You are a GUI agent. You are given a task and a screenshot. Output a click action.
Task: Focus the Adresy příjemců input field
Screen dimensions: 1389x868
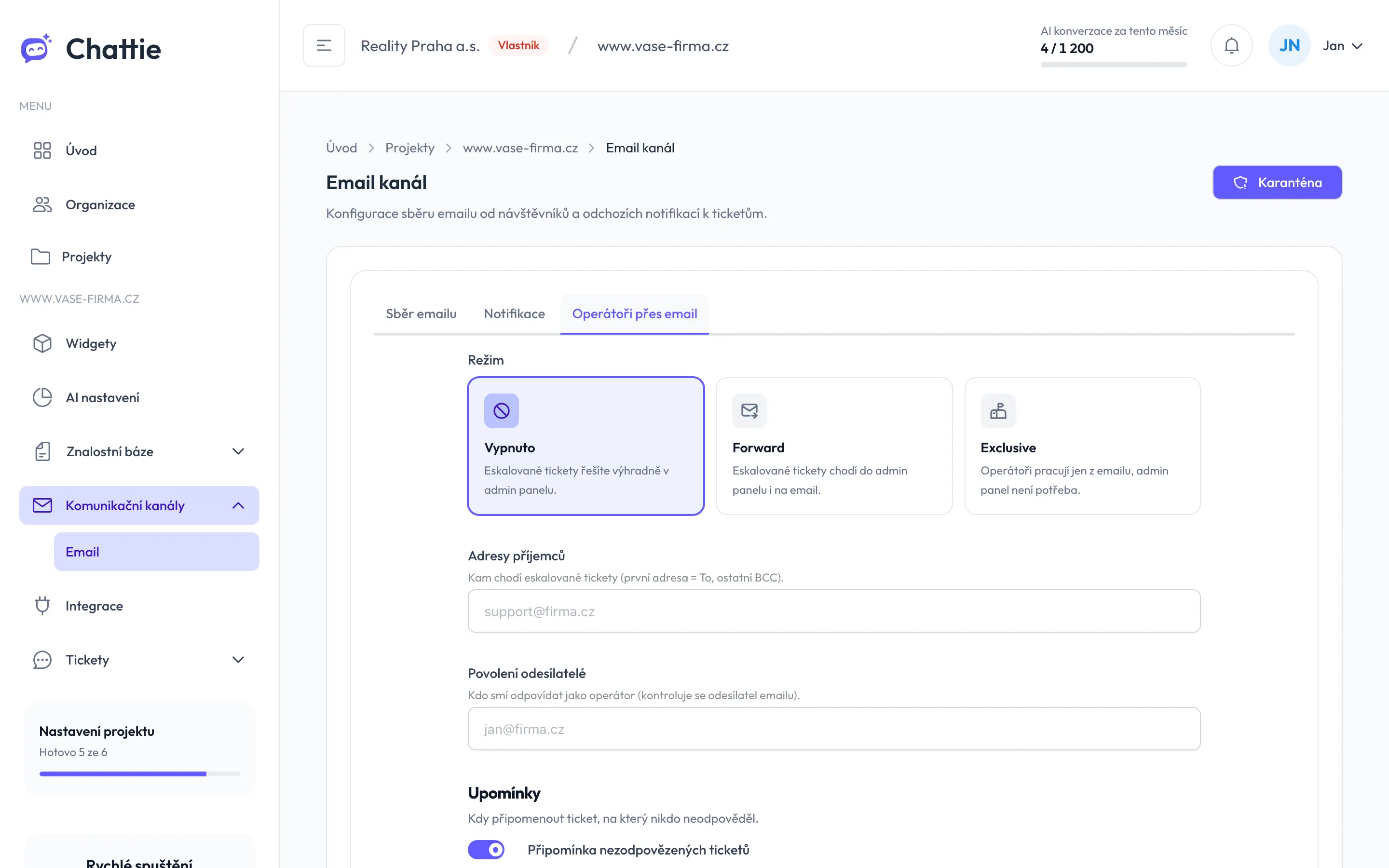834,611
